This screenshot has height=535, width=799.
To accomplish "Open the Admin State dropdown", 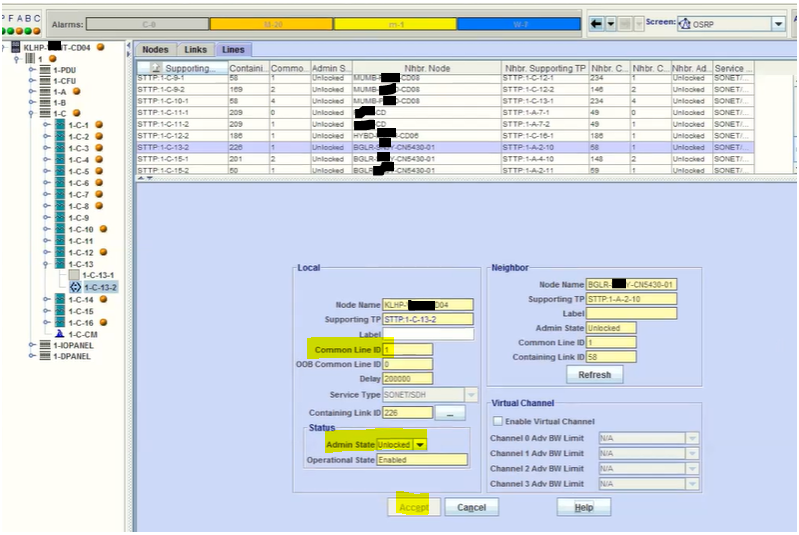I will (x=420, y=445).
